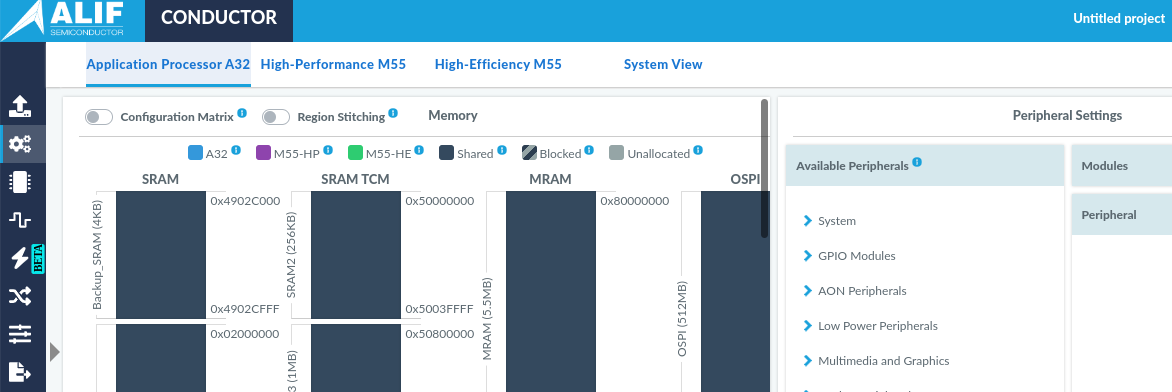1172x392 pixels.
Task: Switch to High-Efficiency M55 tab
Action: tap(498, 64)
